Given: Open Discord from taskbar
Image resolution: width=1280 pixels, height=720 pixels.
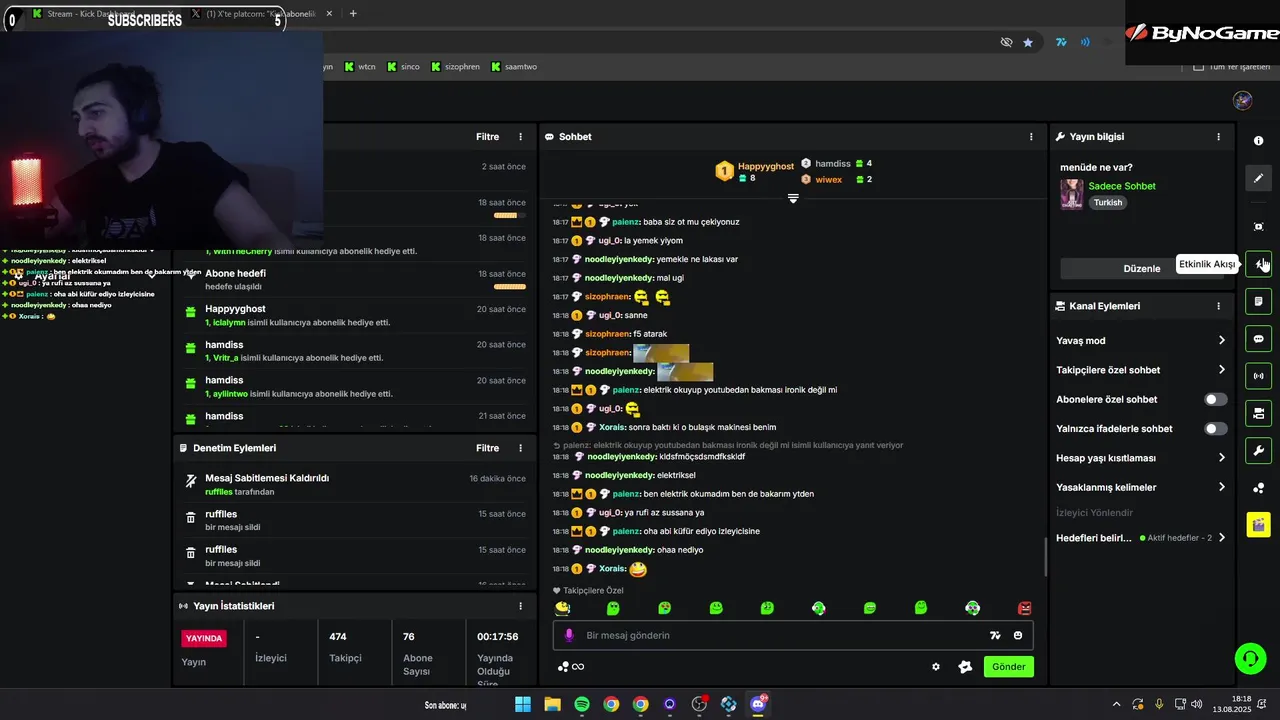Looking at the screenshot, I should (x=758, y=704).
